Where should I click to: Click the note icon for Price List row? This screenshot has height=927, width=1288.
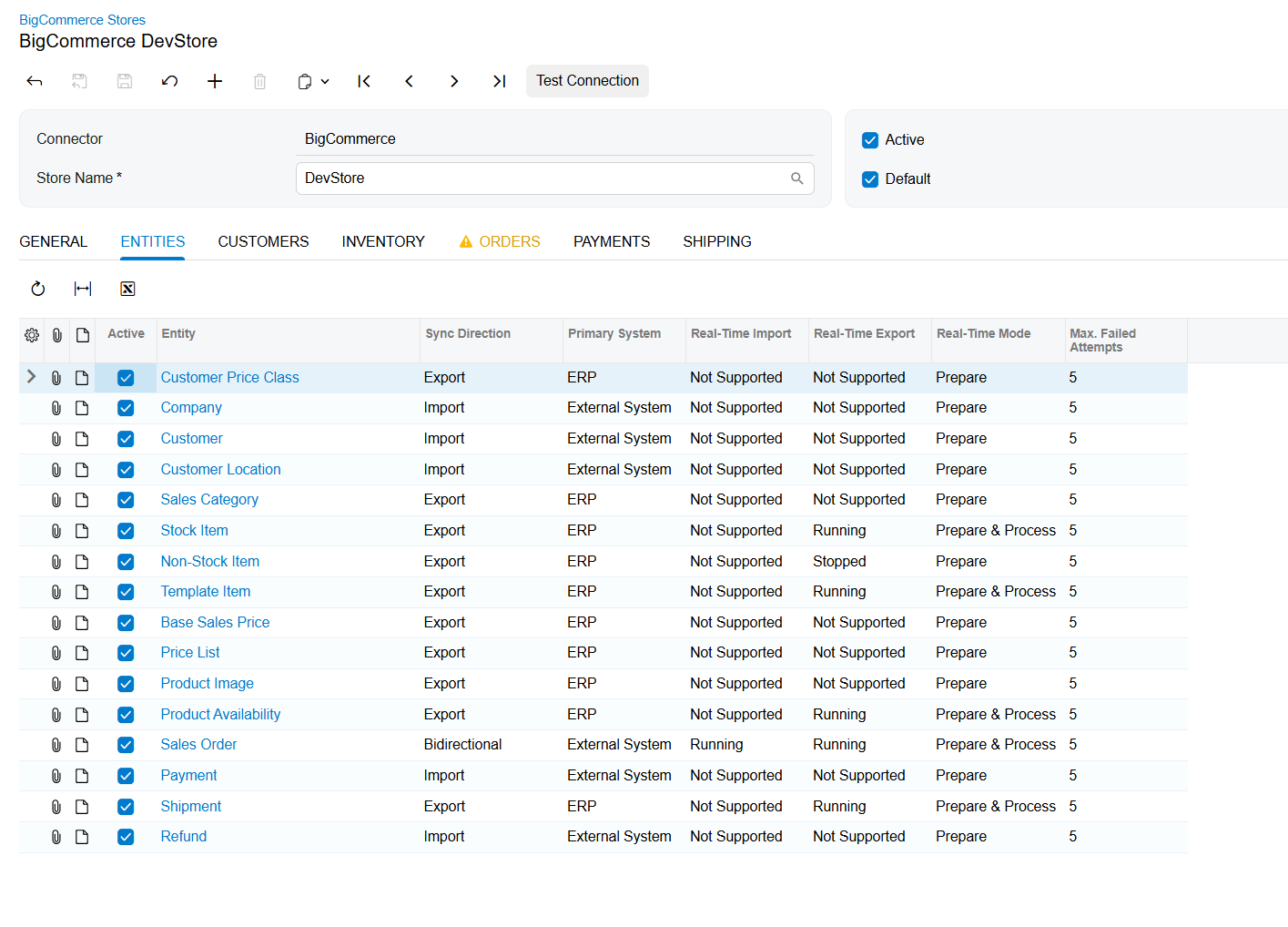click(x=82, y=653)
